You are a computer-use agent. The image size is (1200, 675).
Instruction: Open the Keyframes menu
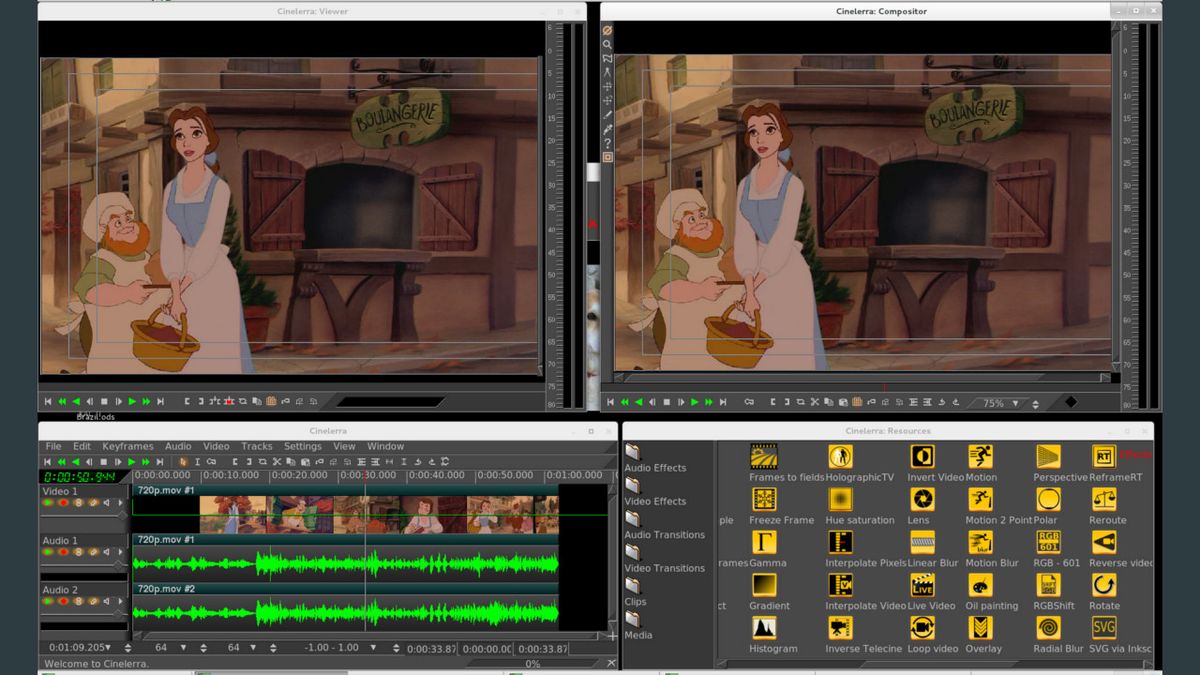coord(127,446)
